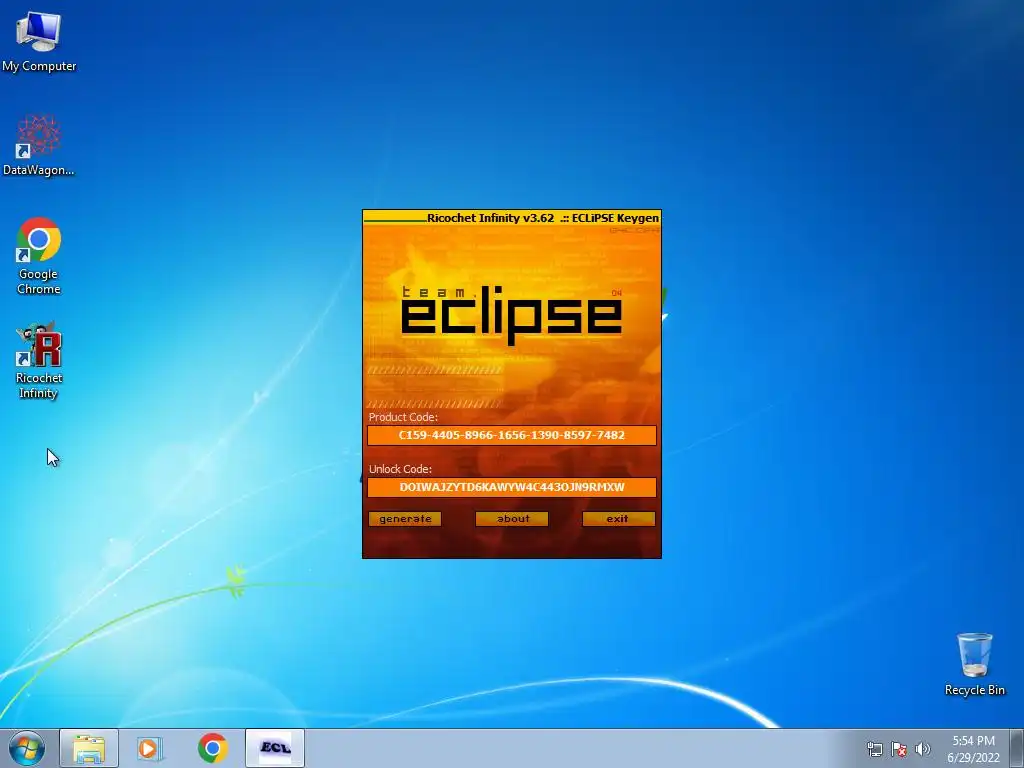Screen dimensions: 1024x768
Task: Focus the Unlock Code field
Action: coord(512,487)
